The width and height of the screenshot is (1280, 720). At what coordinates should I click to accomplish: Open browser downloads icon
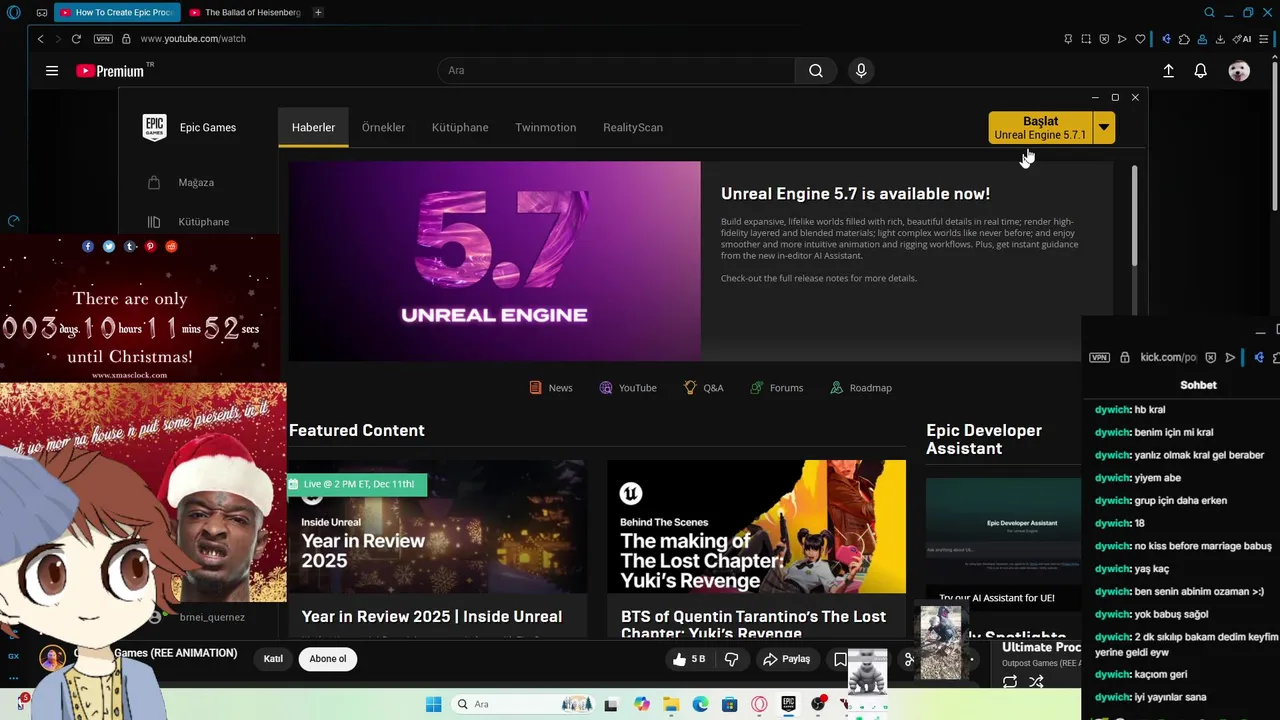pos(1219,39)
